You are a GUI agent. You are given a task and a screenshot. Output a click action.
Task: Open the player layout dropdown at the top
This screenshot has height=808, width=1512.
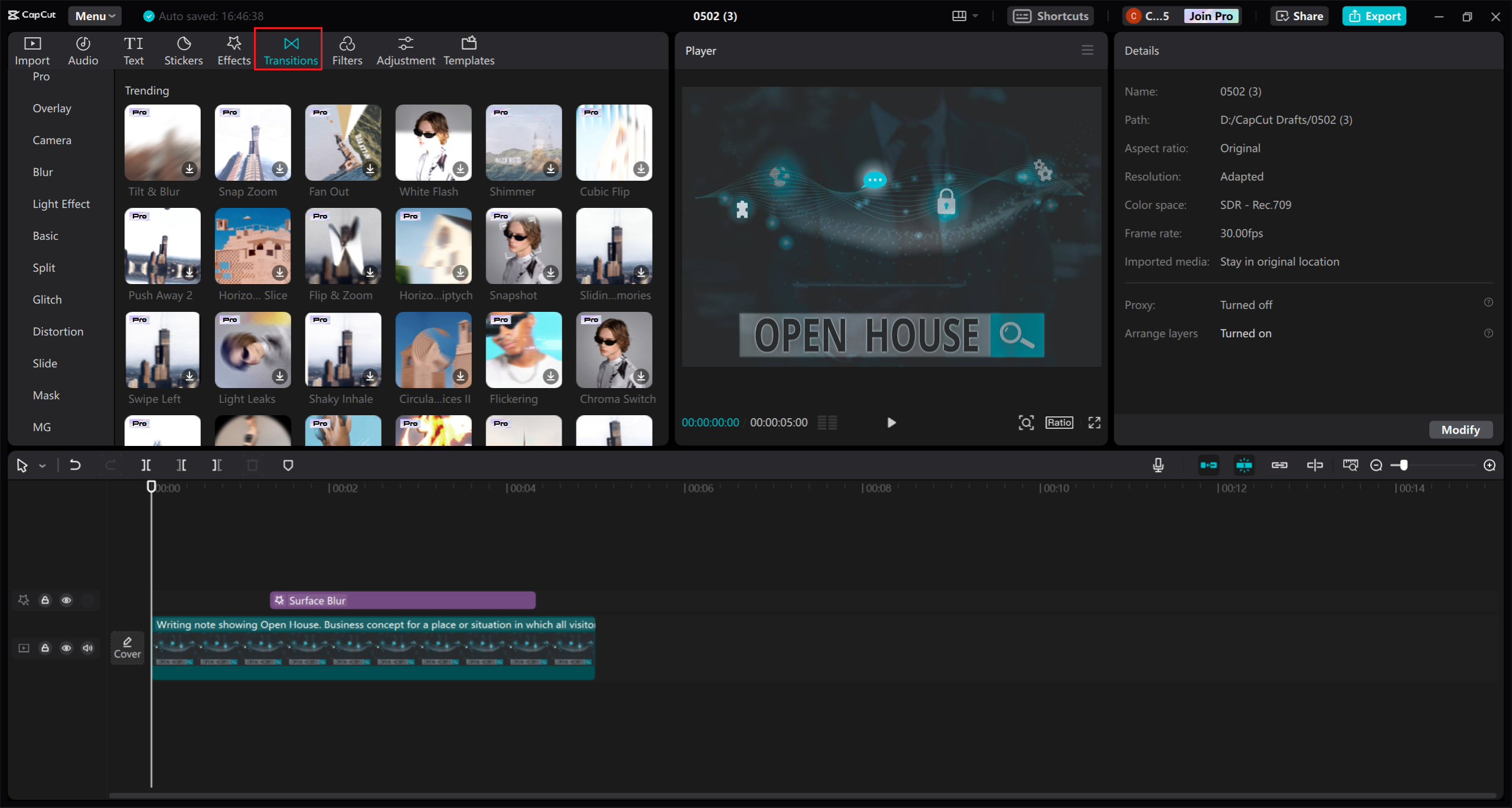coord(964,16)
